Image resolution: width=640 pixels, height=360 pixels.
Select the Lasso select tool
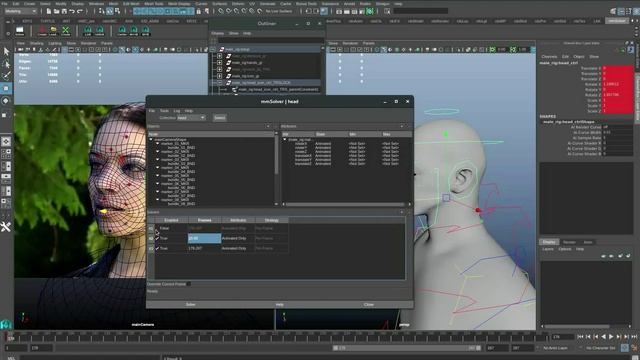(6, 64)
